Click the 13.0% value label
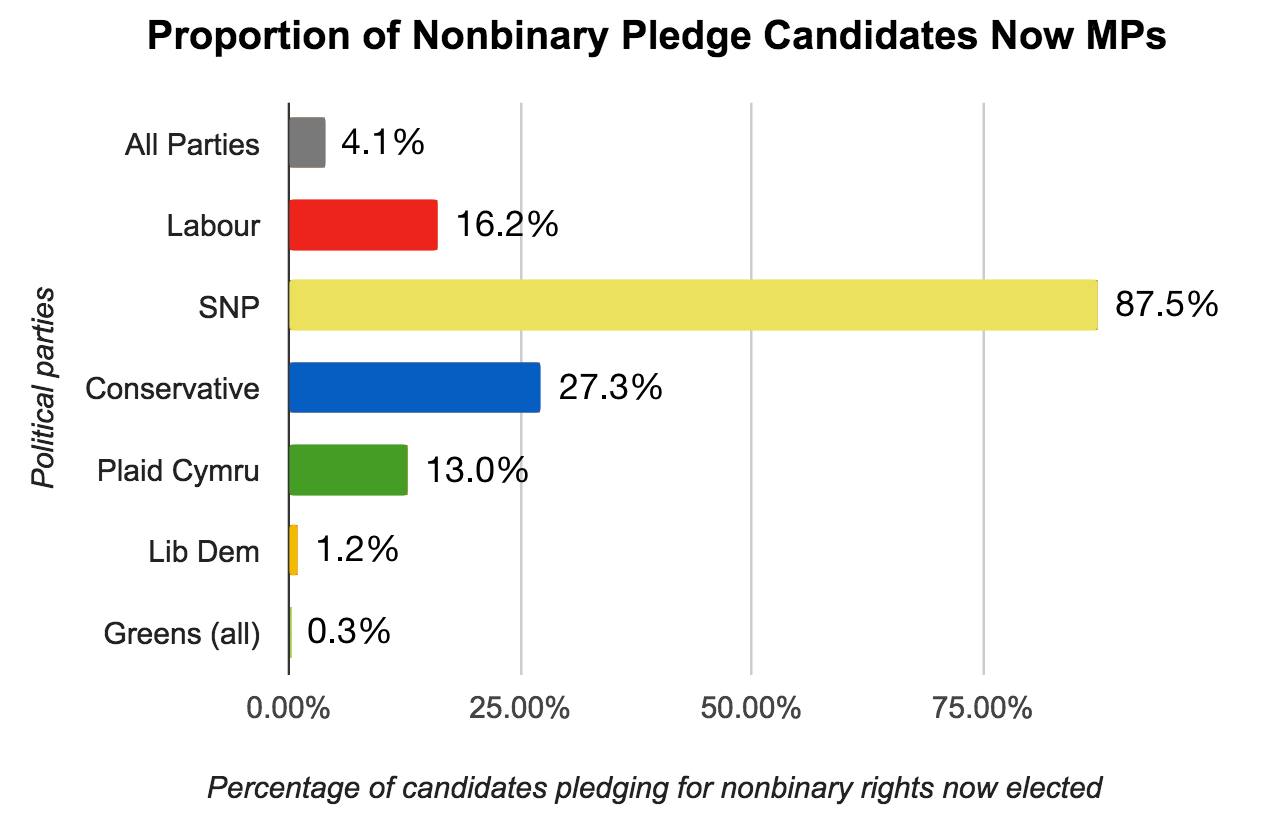The width and height of the screenshot is (1263, 833). (x=477, y=469)
